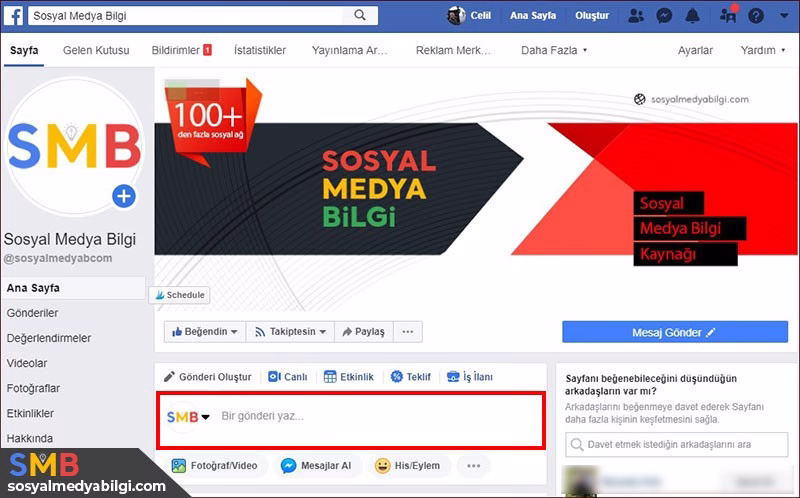
Task: Switch to the Sayfa tab
Action: click(24, 50)
